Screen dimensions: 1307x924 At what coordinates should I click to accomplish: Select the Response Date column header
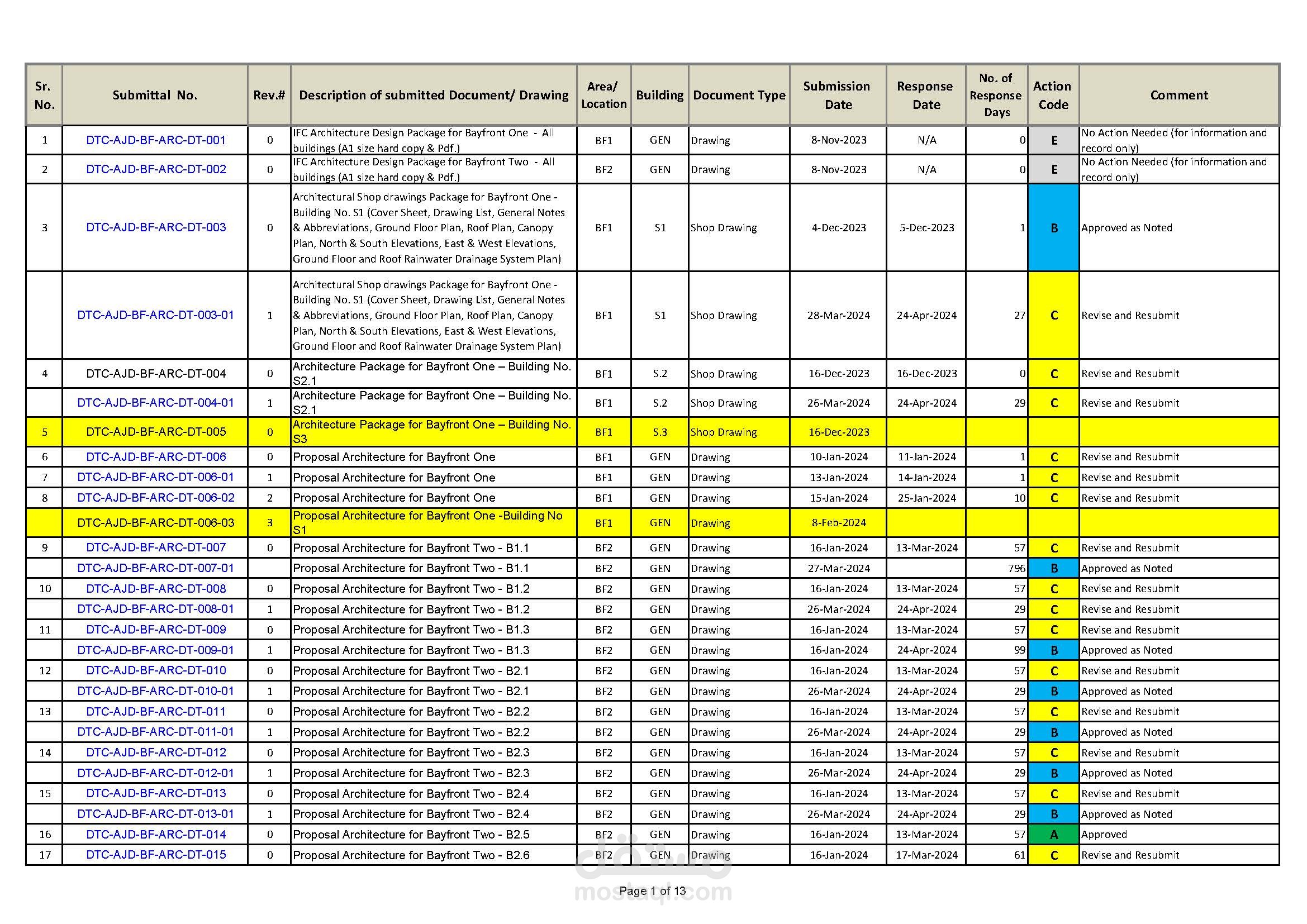coord(926,95)
